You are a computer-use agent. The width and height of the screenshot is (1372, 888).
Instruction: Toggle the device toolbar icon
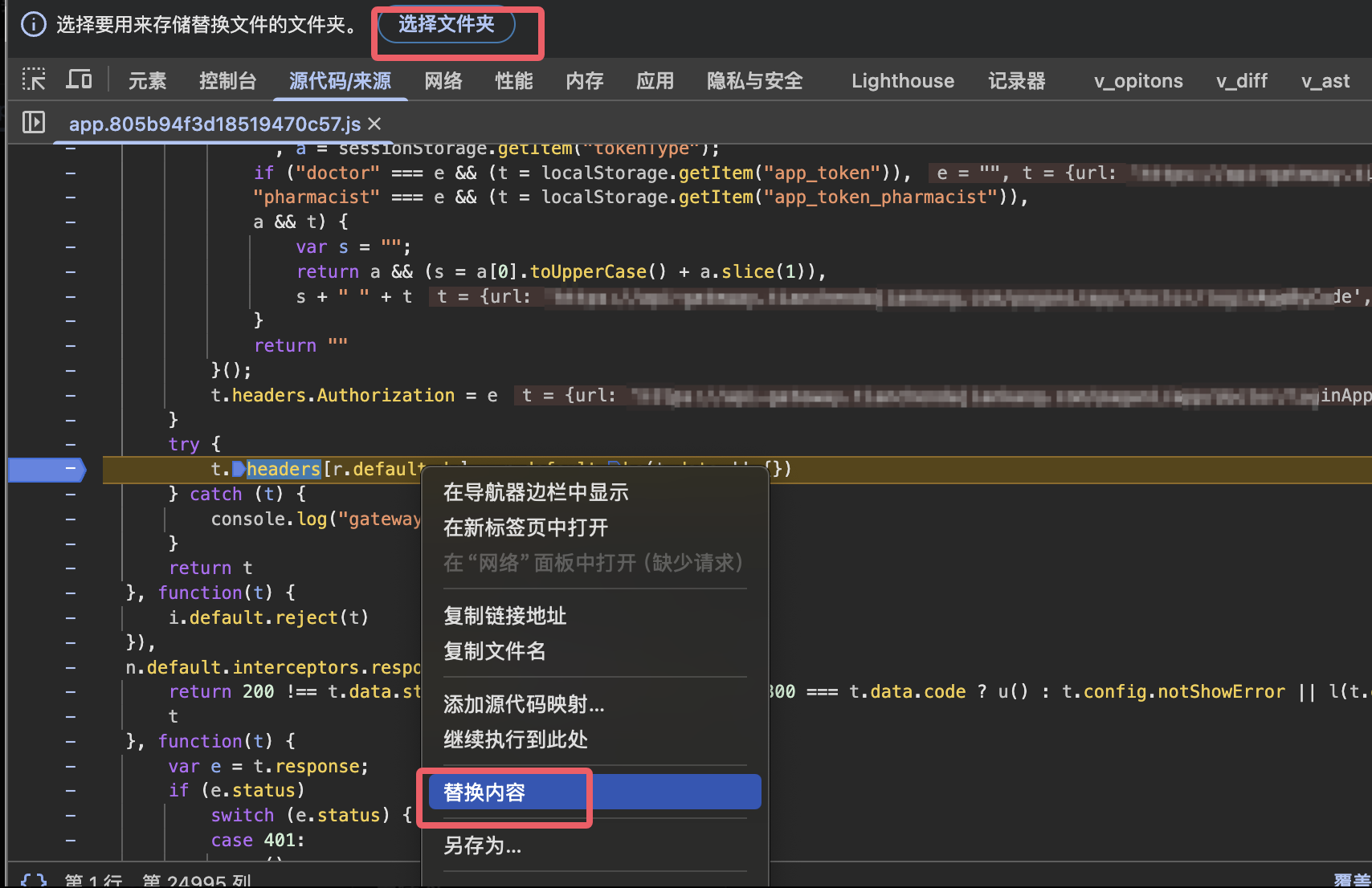(x=79, y=79)
